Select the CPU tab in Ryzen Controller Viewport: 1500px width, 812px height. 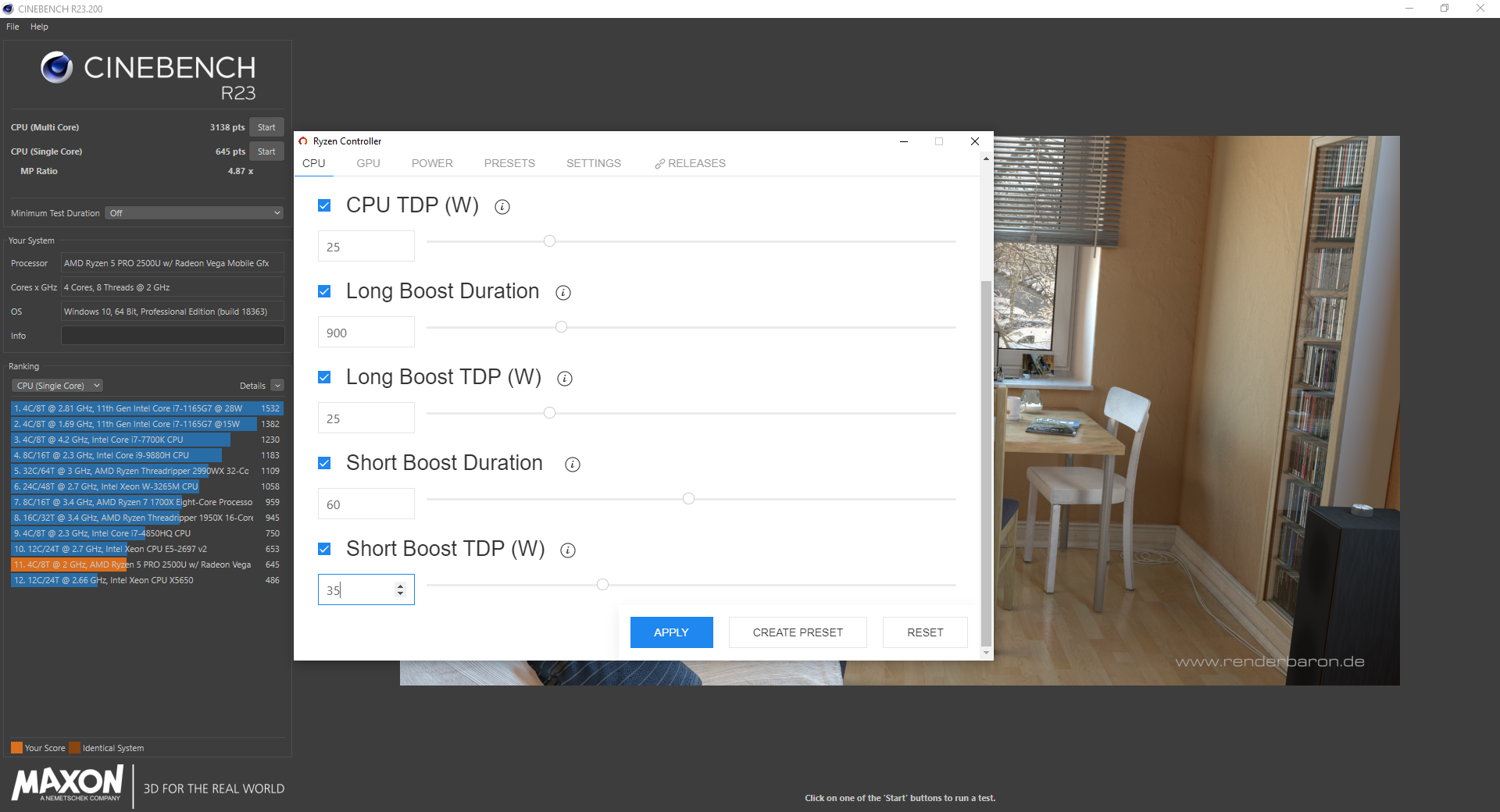(313, 163)
